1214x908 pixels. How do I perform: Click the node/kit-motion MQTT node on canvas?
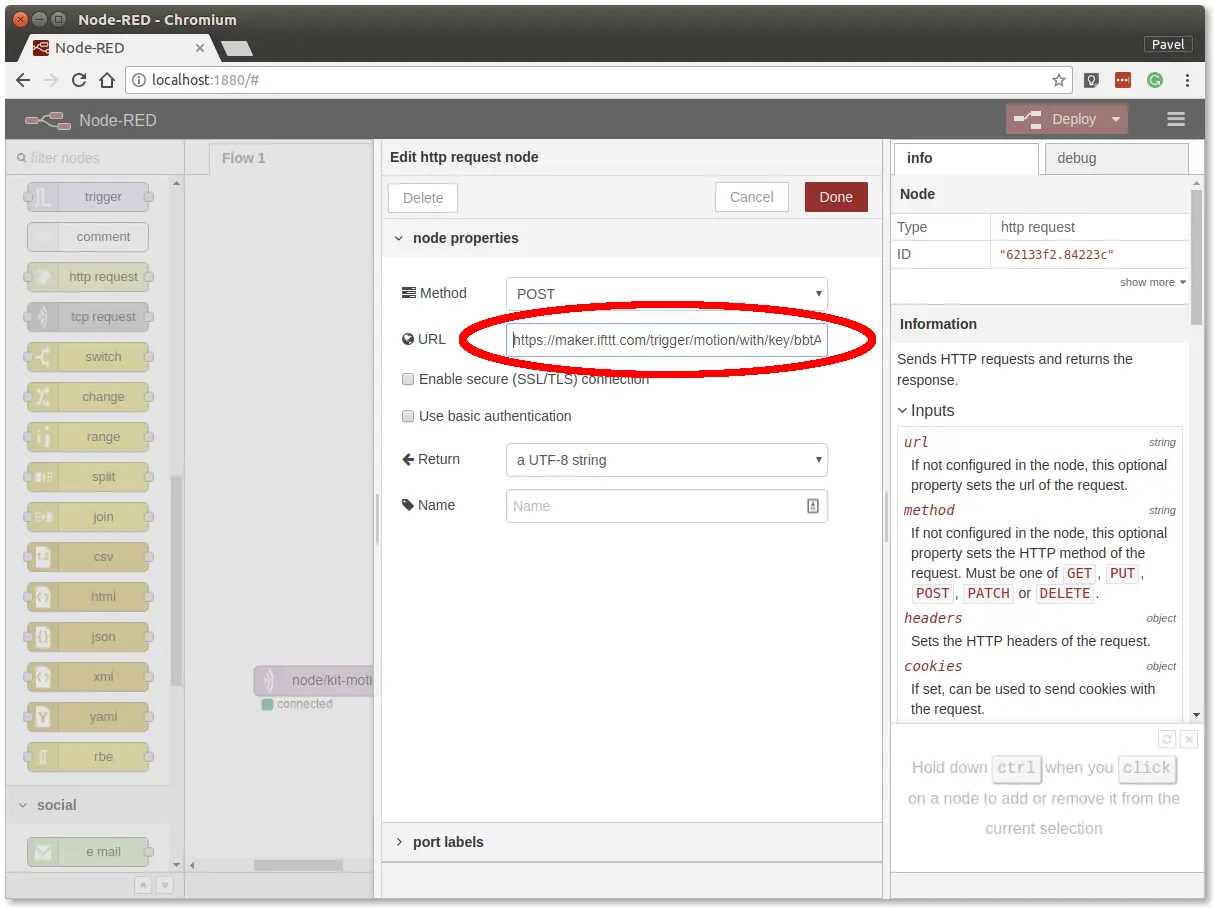(x=313, y=681)
